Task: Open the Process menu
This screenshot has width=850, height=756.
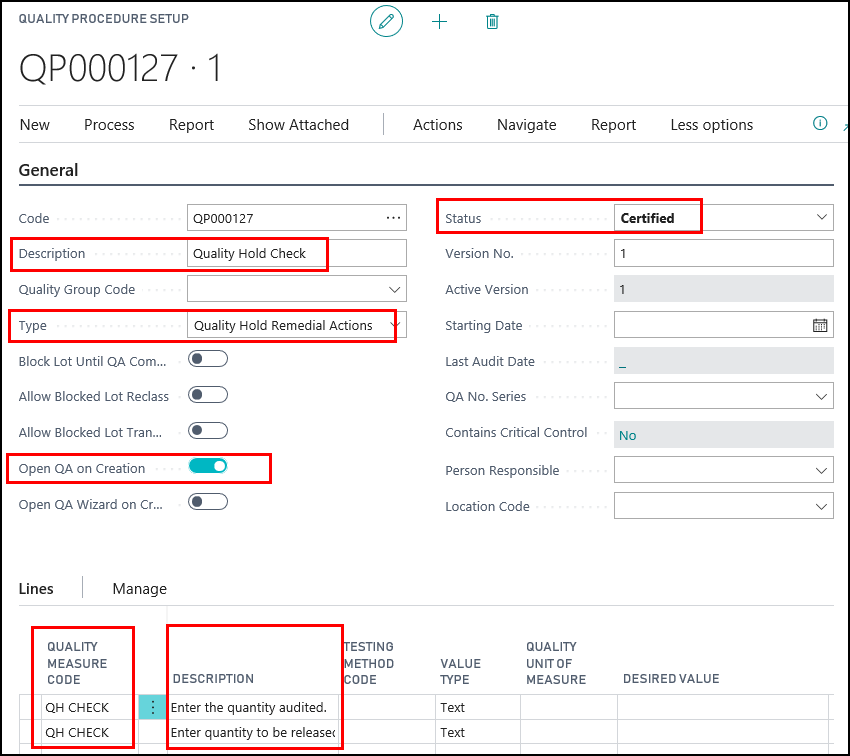Action: click(x=109, y=125)
